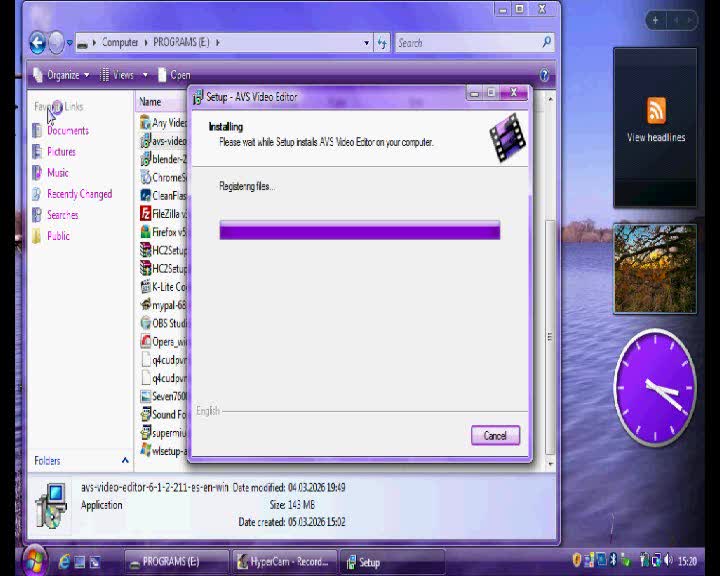The image size is (720, 576).
Task: Click the purple installation progress bar
Action: [x=359, y=231]
